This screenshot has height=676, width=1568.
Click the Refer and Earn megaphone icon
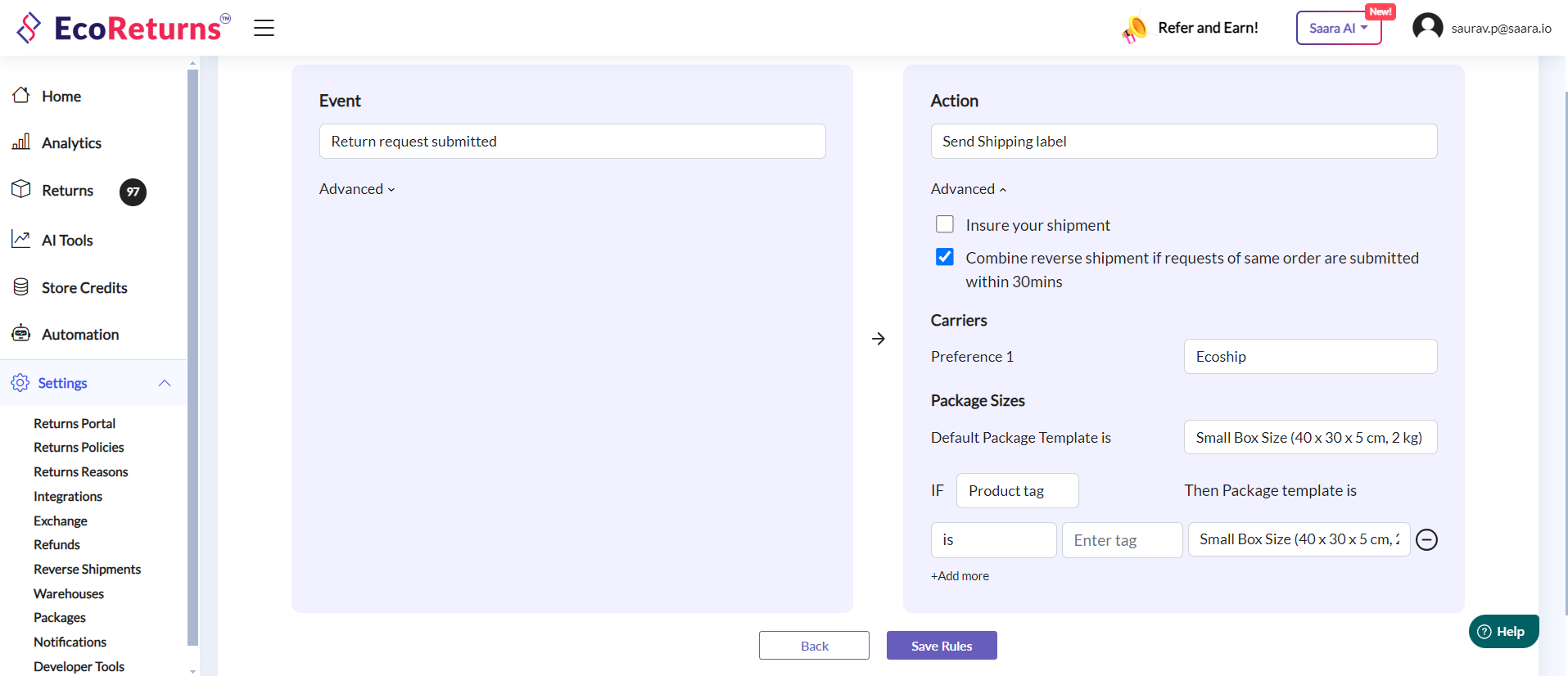(x=1135, y=29)
